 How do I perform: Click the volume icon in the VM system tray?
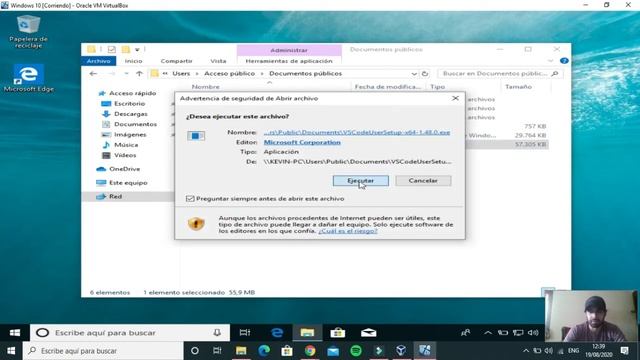[x=533, y=333]
